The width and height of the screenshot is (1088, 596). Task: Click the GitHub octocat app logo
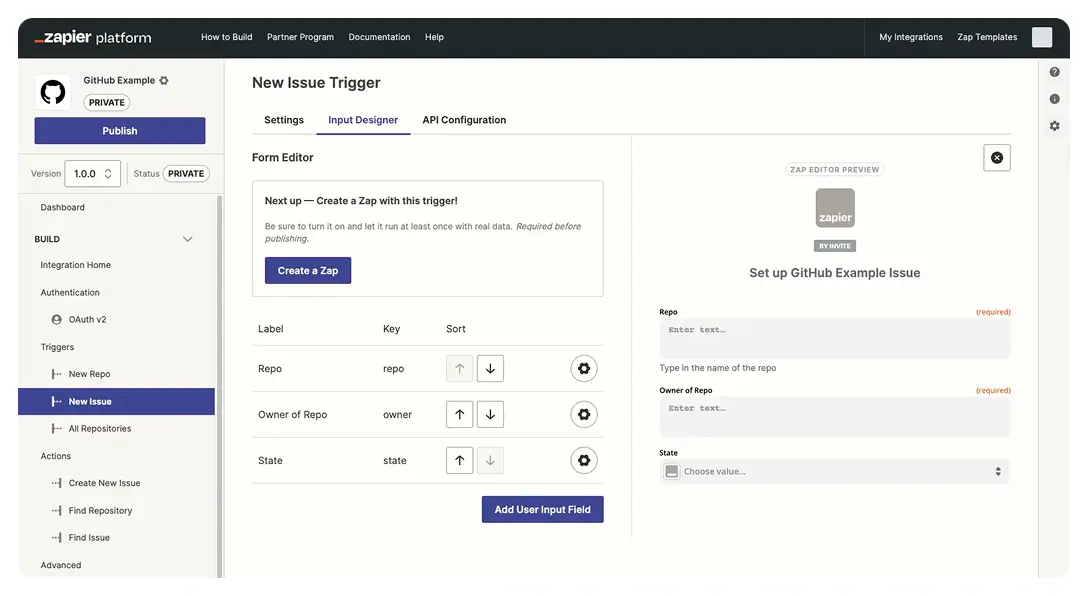53,92
